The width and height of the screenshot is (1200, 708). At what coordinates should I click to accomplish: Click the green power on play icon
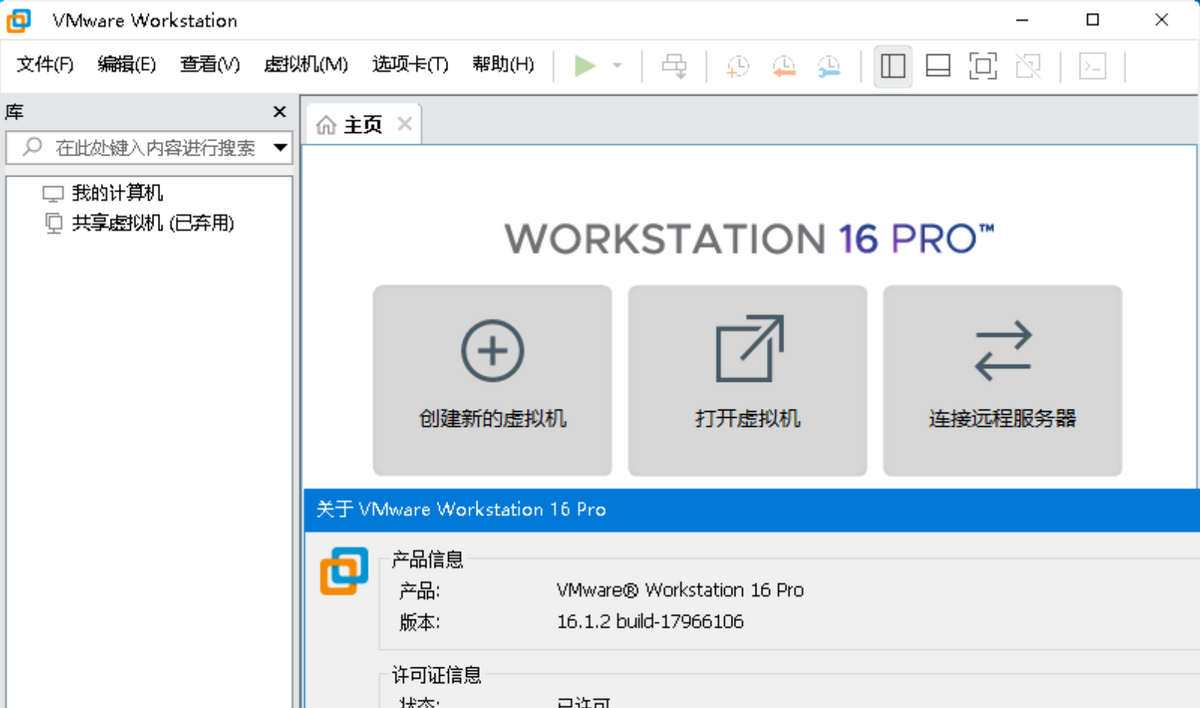585,66
